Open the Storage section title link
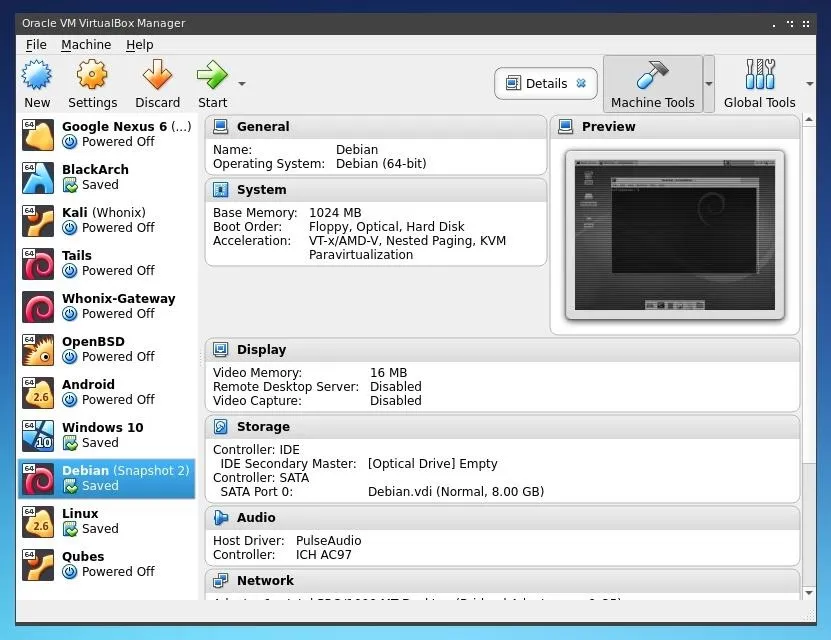 [x=263, y=426]
